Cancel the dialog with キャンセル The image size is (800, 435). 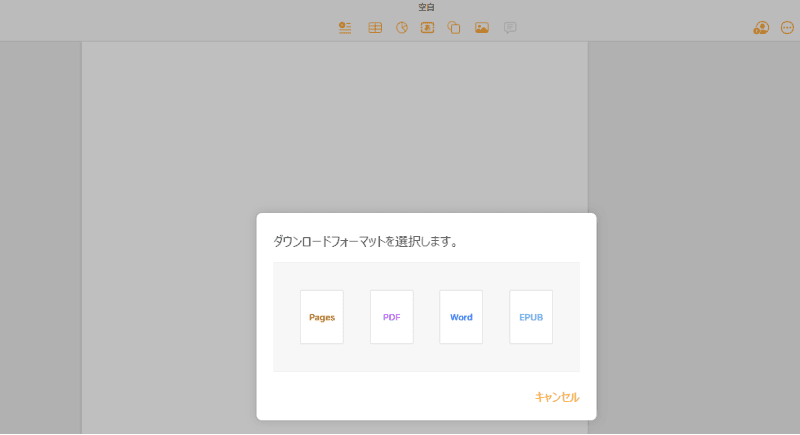pyautogui.click(x=557, y=397)
